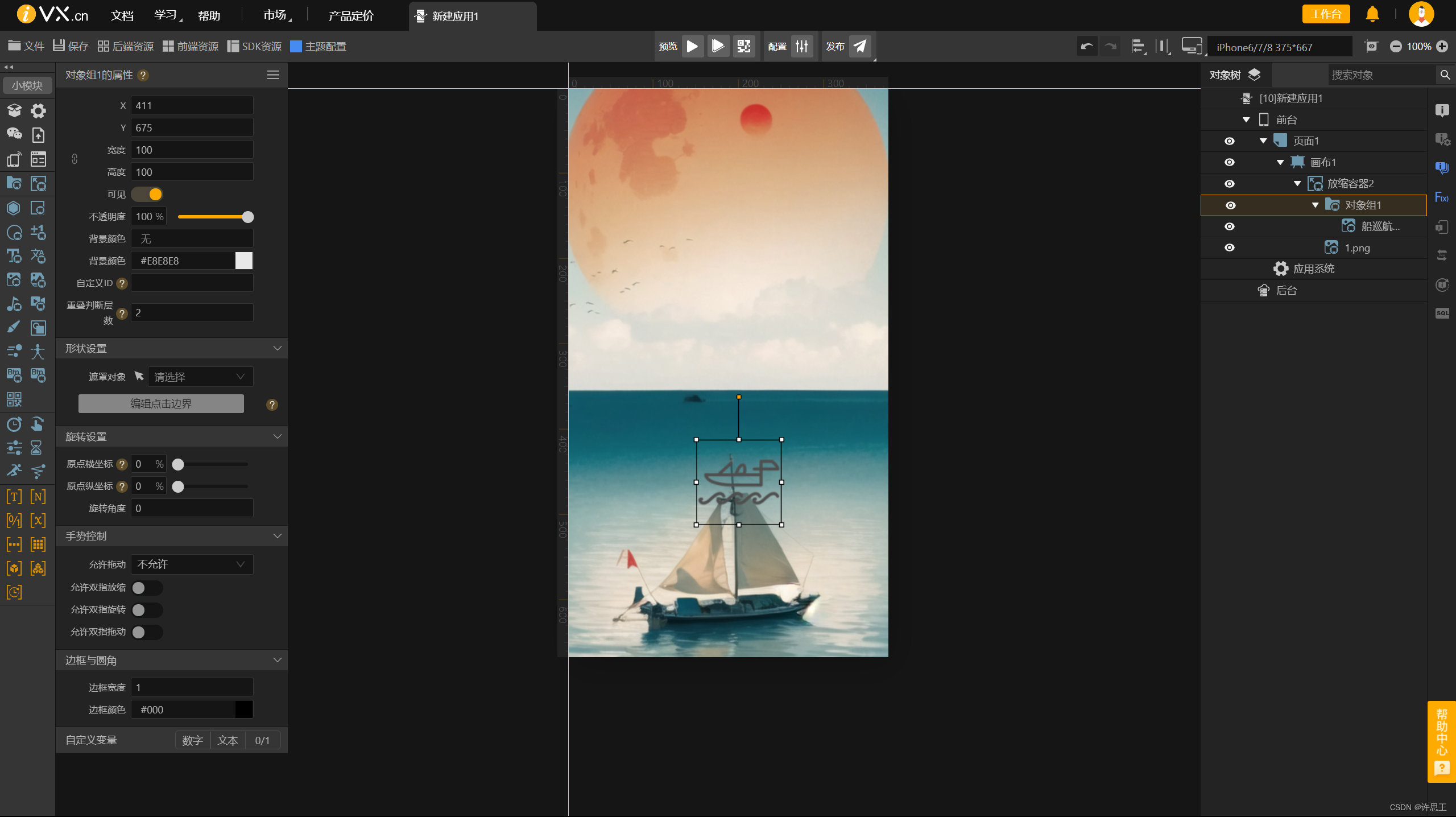Click the publish paper plane icon
1456x817 pixels.
click(860, 46)
